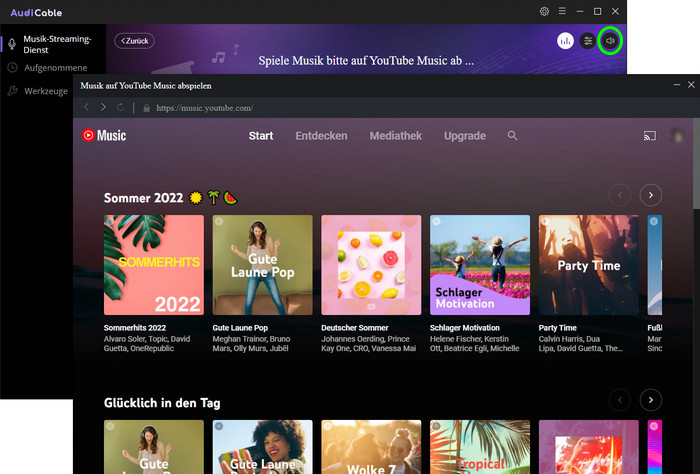Switch to the Entdecken tab
The image size is (700, 474).
click(x=321, y=136)
